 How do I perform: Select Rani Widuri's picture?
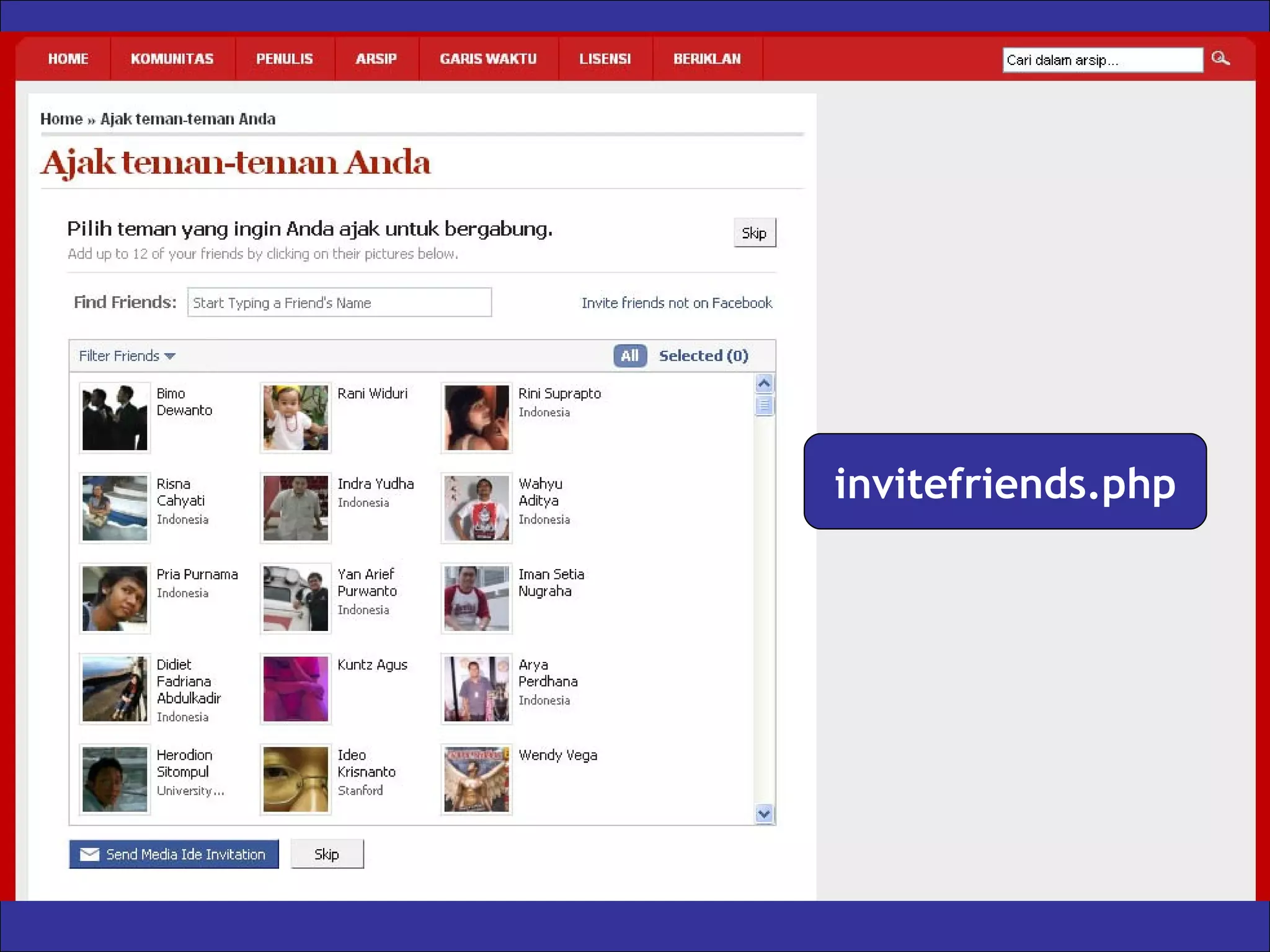point(296,417)
